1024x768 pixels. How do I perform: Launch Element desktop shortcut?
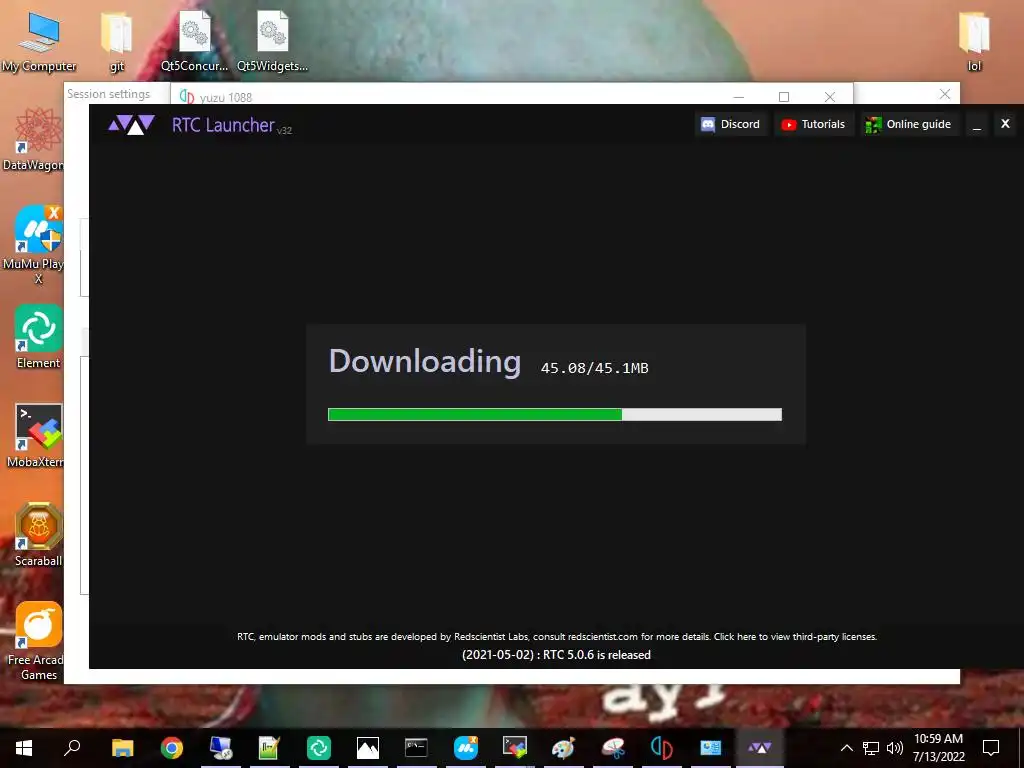tap(39, 336)
